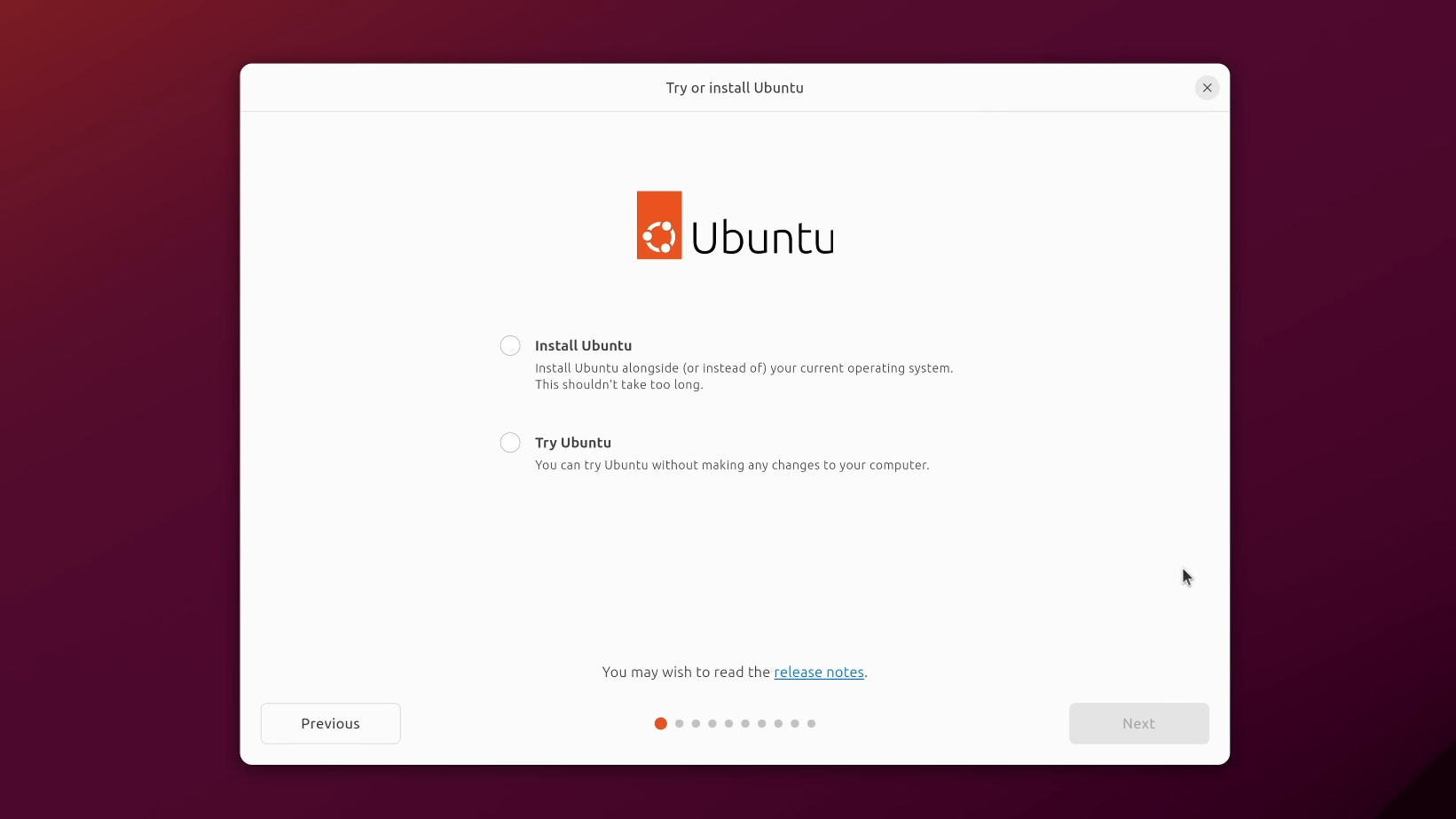Click the orange first-step progress dot
1456x819 pixels.
[661, 724]
